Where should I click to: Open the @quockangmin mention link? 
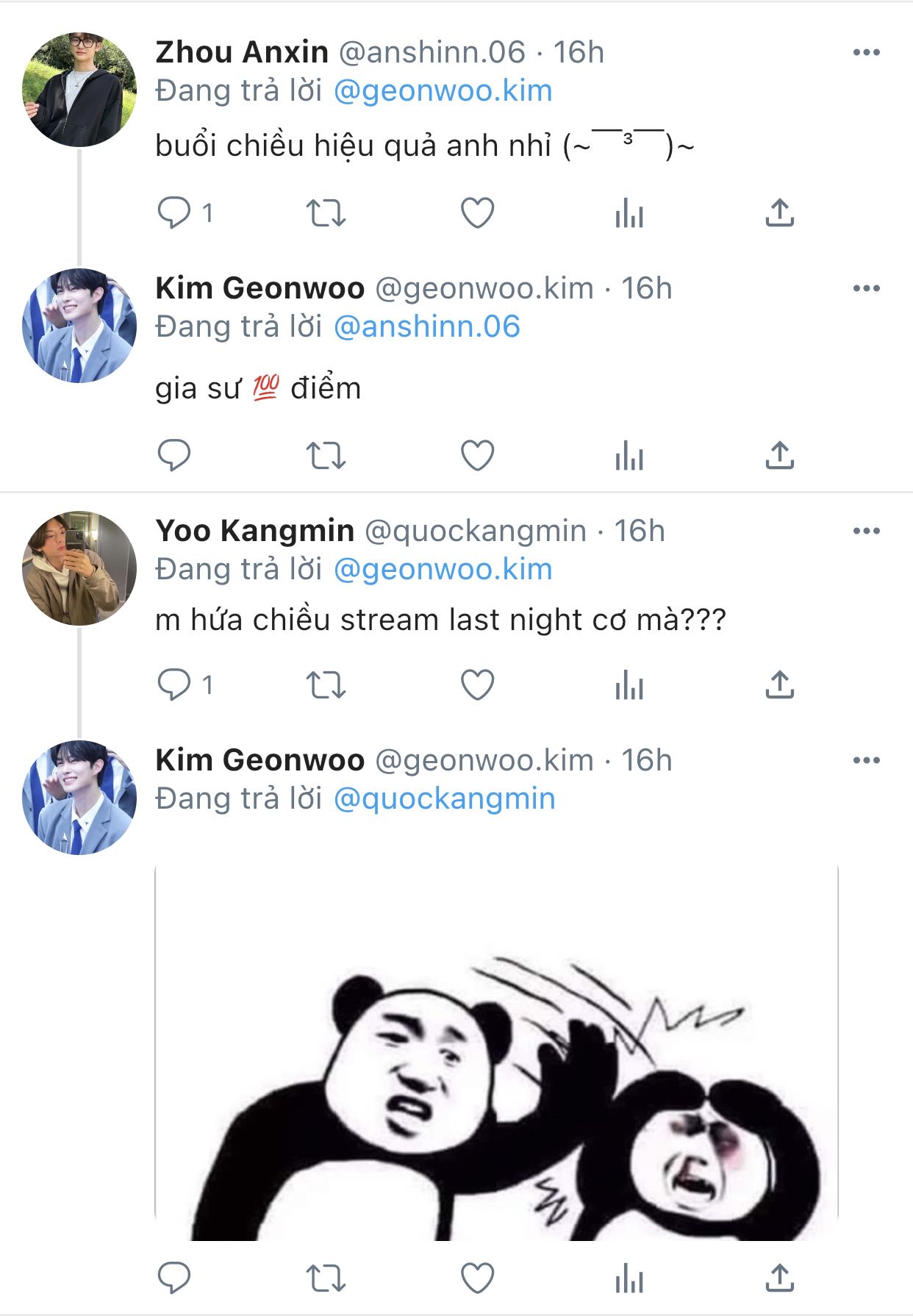444,799
